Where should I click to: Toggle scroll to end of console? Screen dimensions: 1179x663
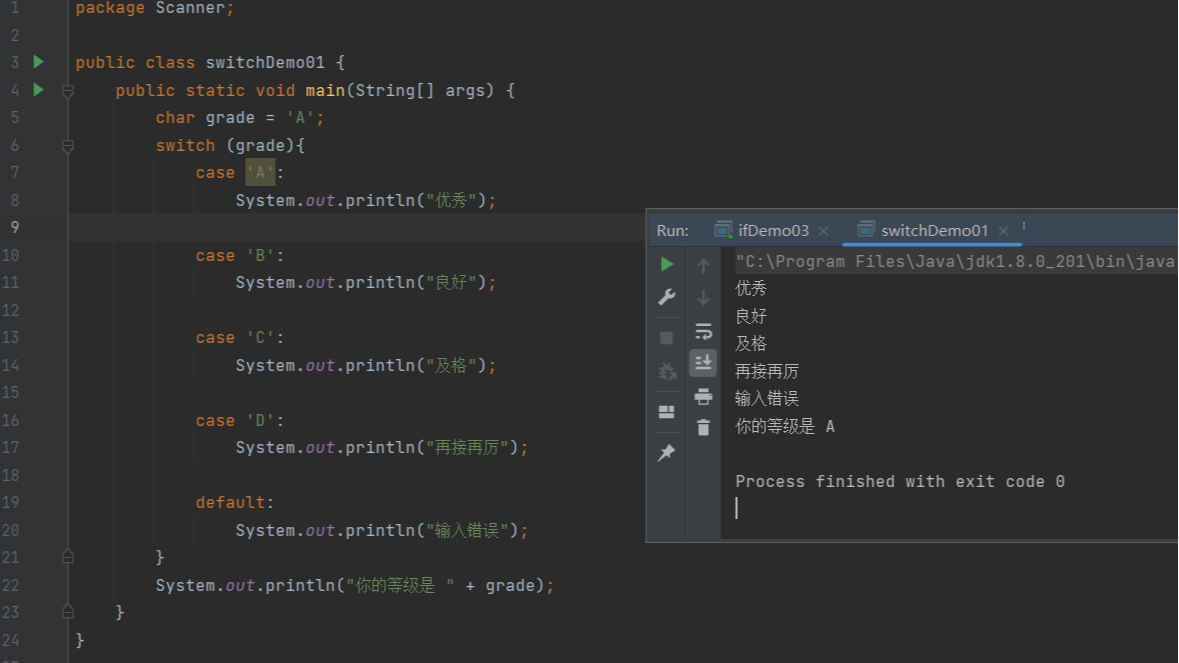[x=703, y=362]
